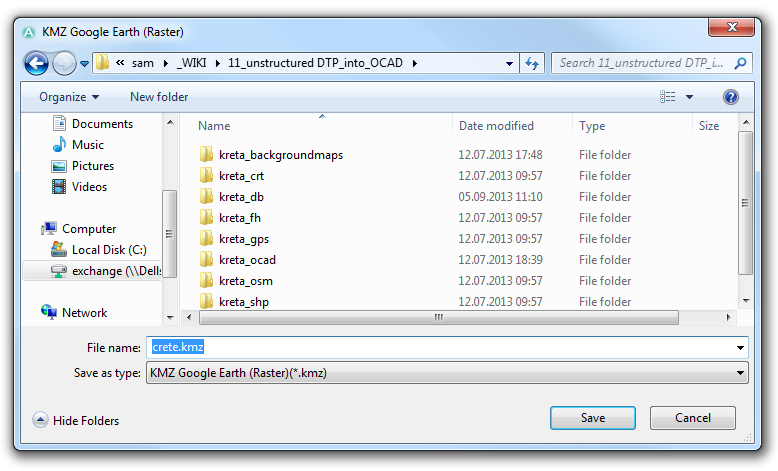The height and width of the screenshot is (471, 778).
Task: Click the Cancel button
Action: pyautogui.click(x=693, y=418)
